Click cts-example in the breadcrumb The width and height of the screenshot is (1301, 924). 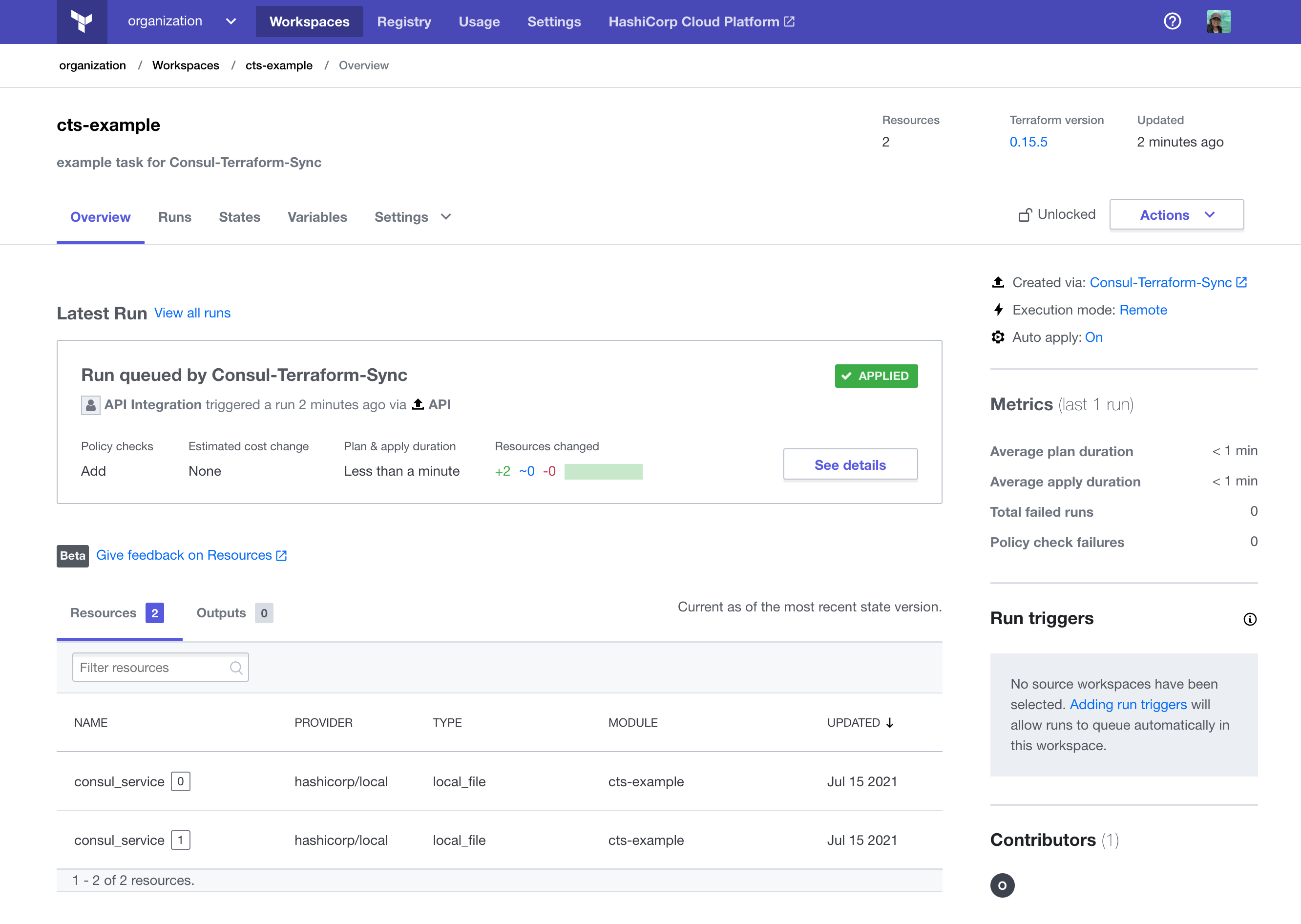click(x=279, y=65)
